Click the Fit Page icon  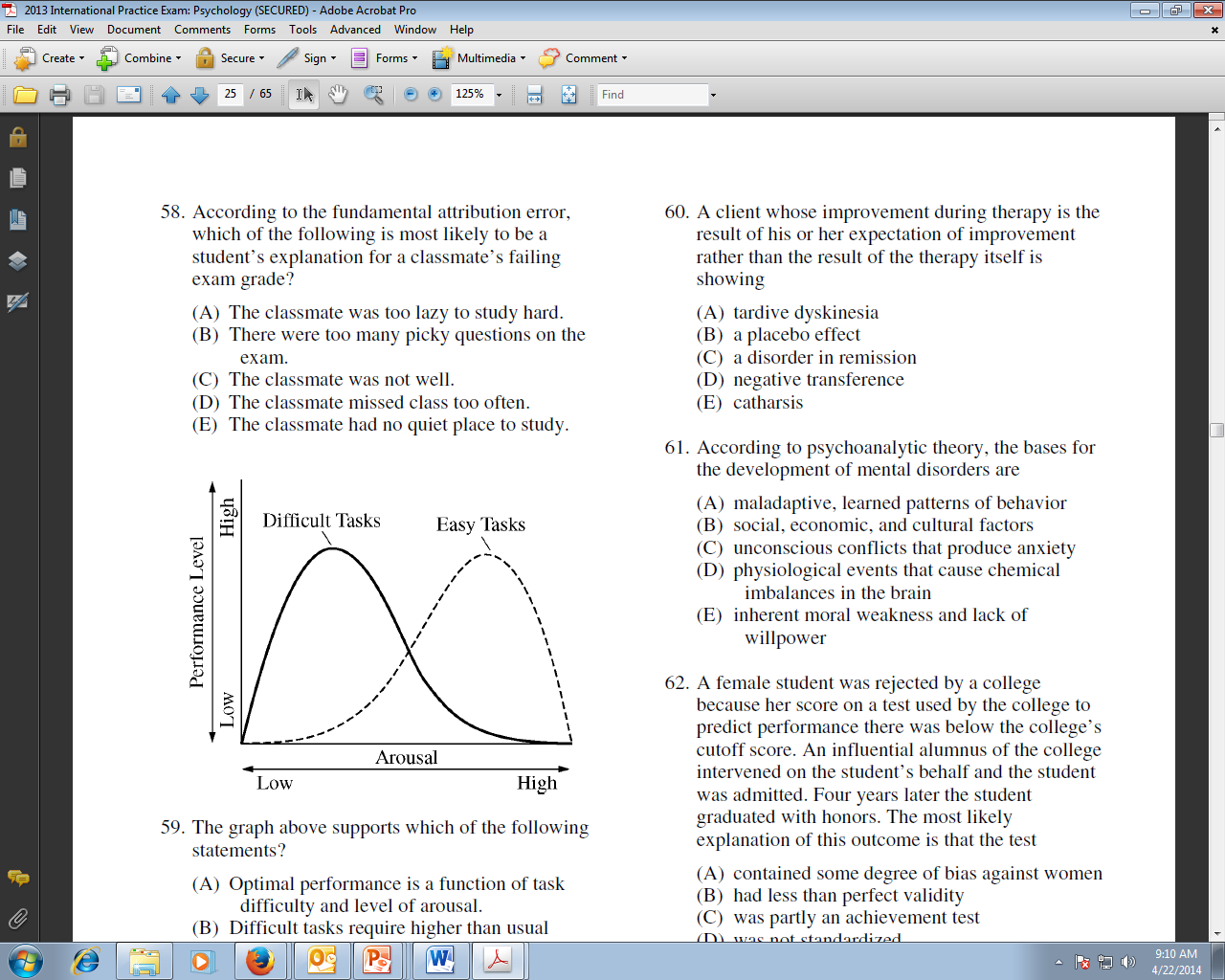point(568,95)
